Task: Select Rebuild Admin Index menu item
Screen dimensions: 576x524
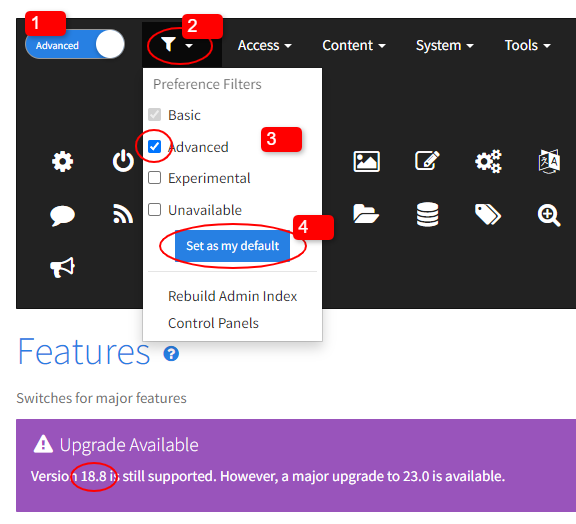Action: coord(232,296)
